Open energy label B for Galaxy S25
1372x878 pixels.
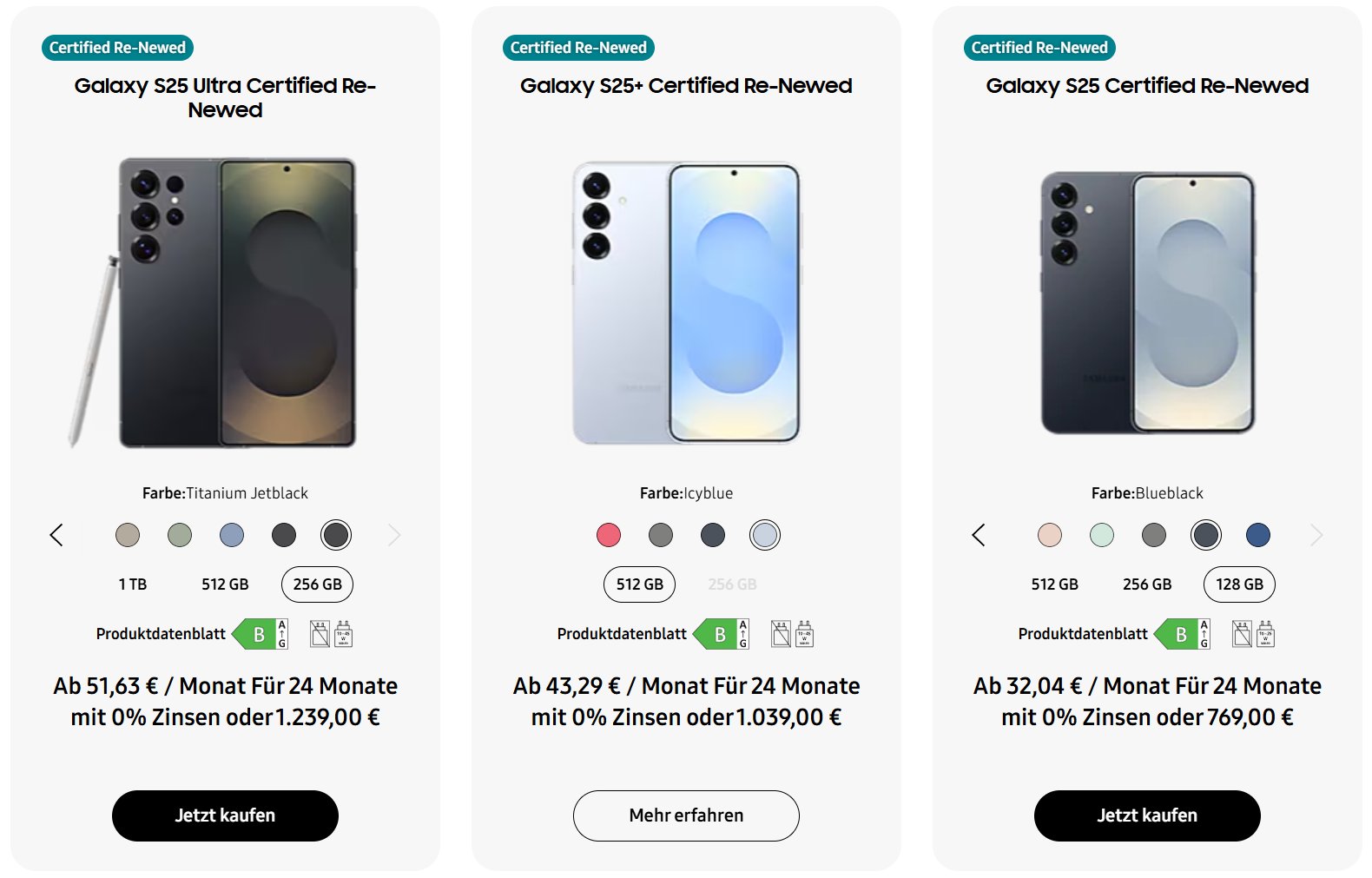tap(1183, 634)
